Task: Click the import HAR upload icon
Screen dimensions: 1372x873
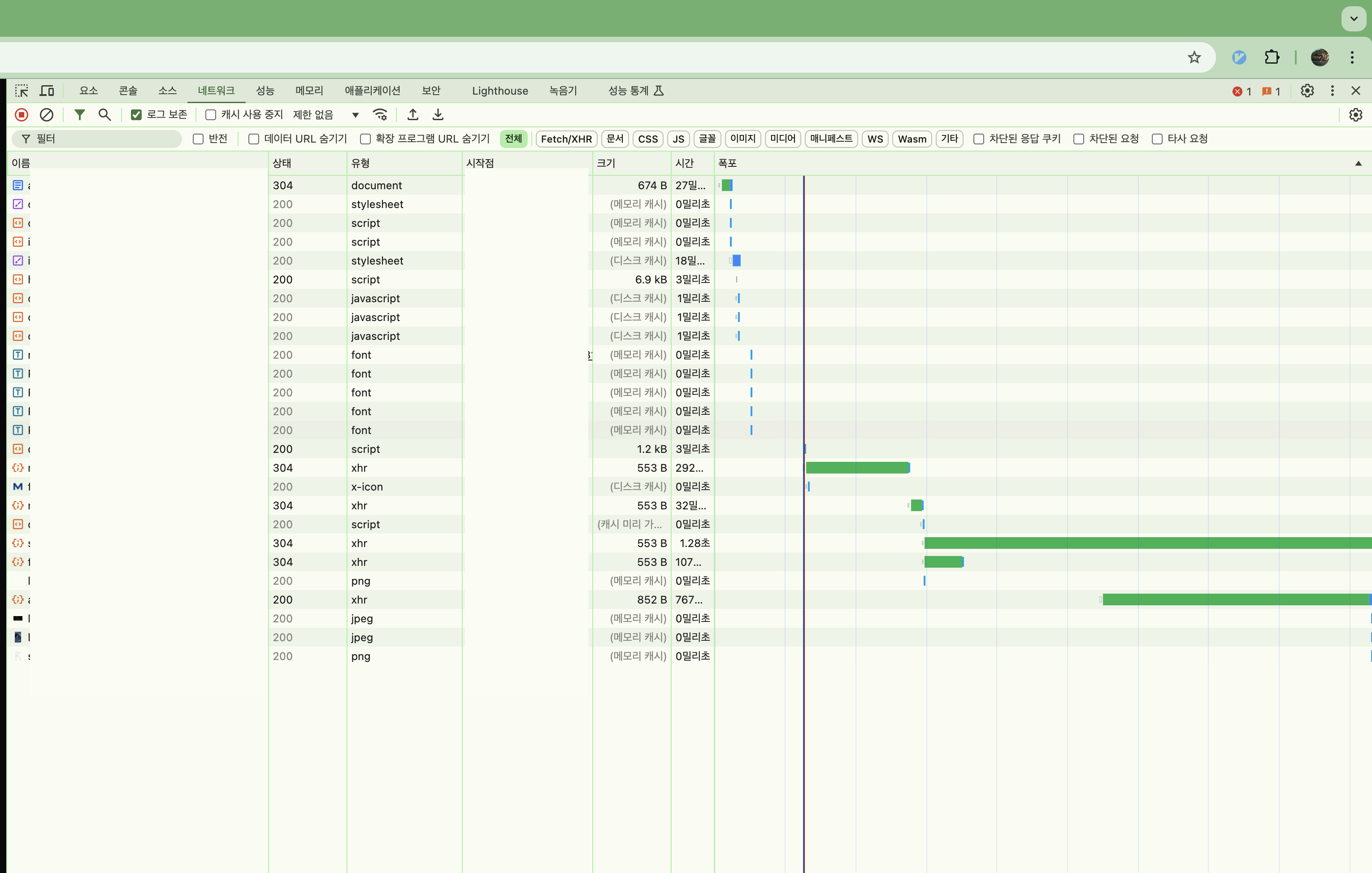Action: 412,114
